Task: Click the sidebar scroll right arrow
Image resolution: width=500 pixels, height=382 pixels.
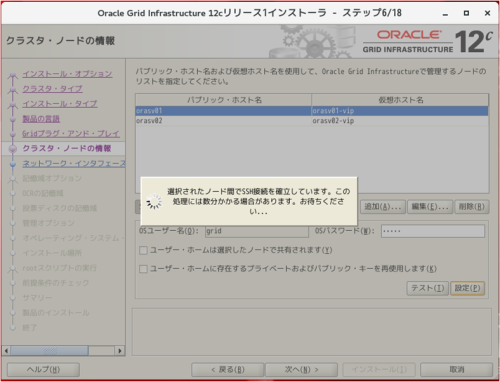Action: point(120,351)
